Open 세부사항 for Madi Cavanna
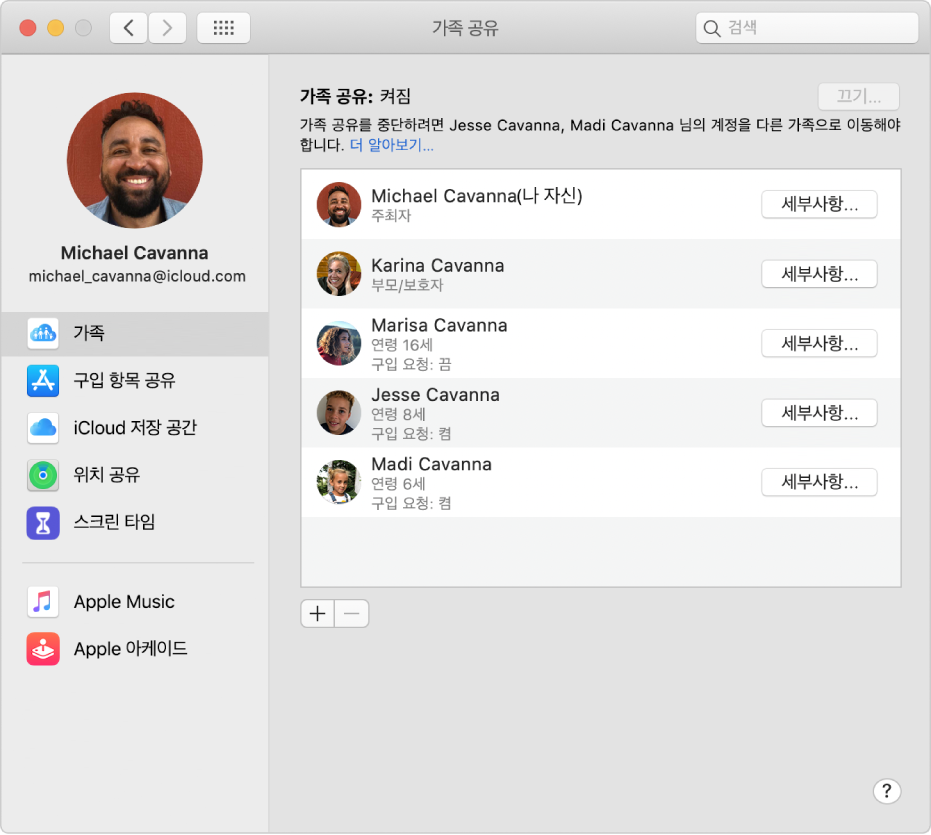The width and height of the screenshot is (931, 835). 819,482
